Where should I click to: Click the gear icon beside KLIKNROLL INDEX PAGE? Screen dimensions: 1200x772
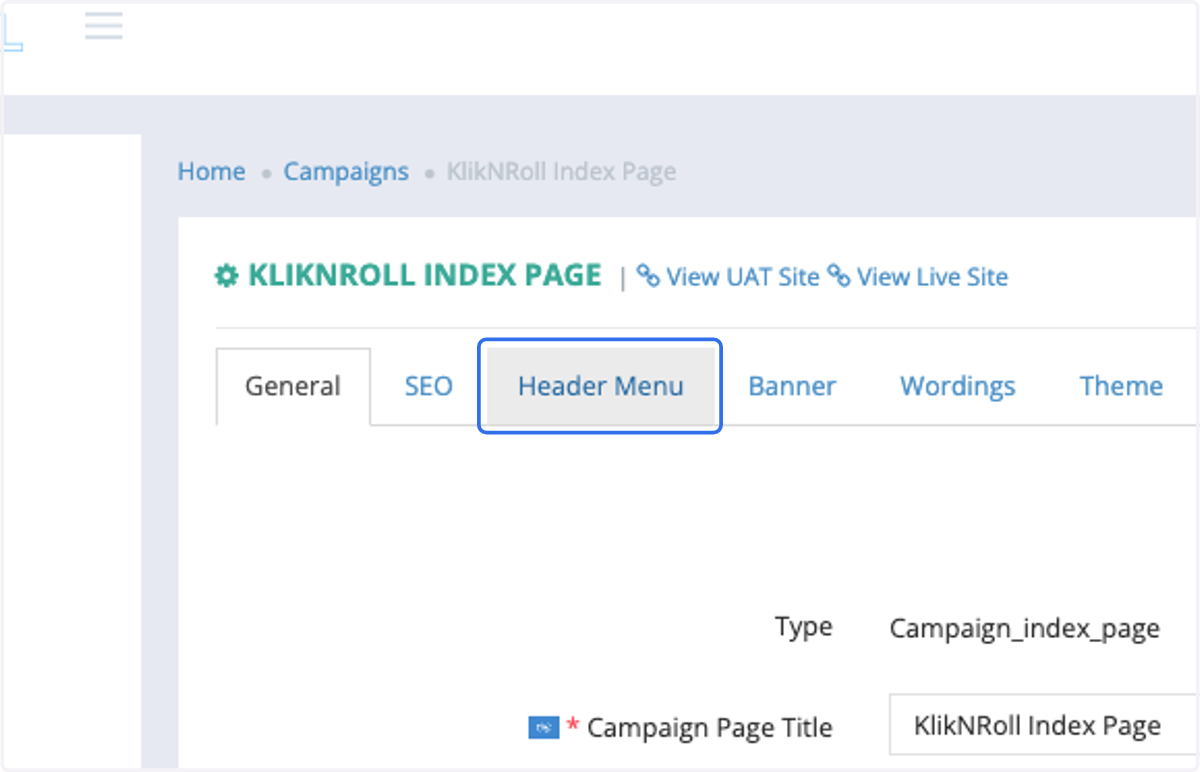click(x=227, y=276)
